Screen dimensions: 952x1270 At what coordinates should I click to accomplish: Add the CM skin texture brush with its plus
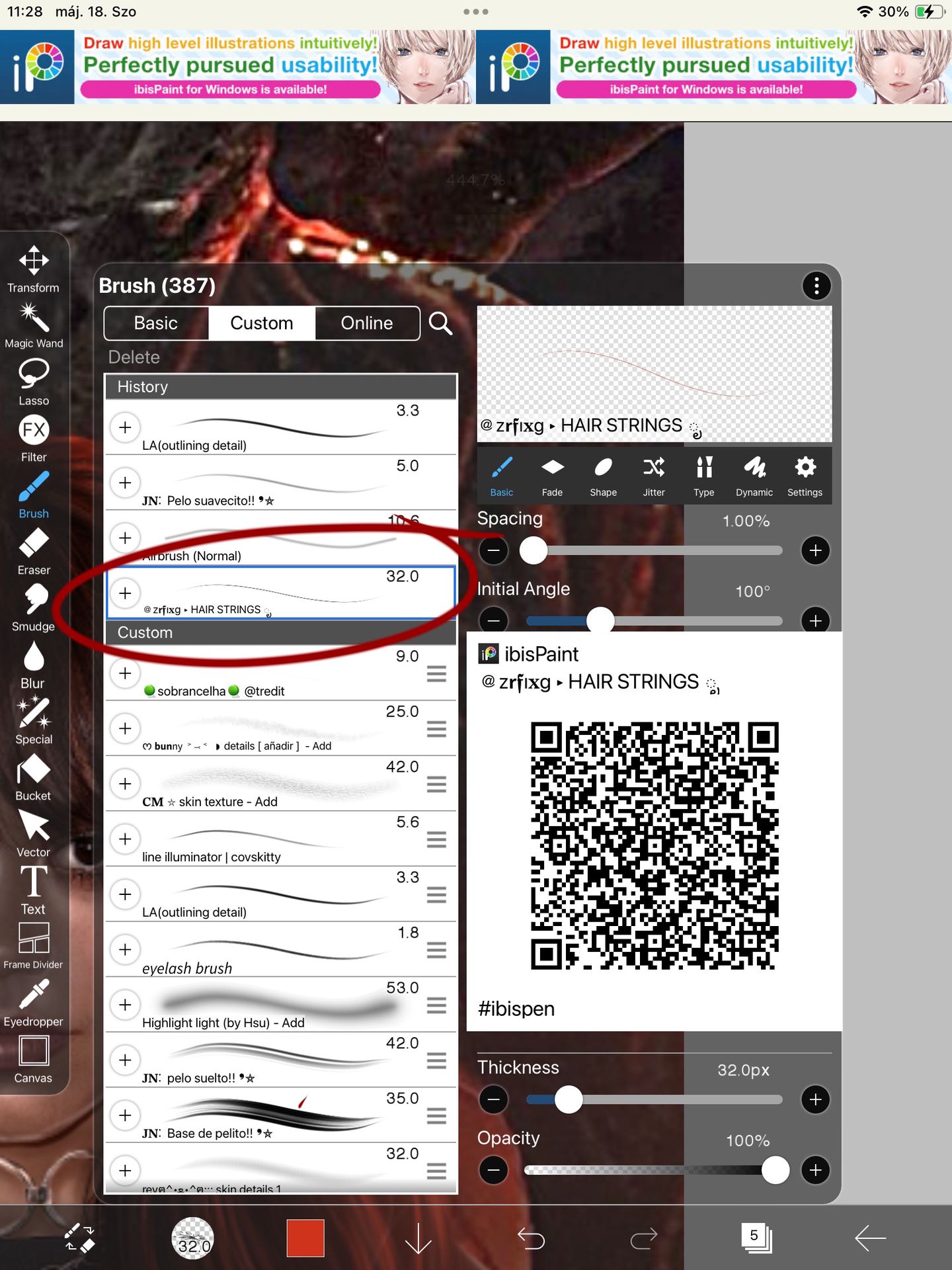[125, 784]
